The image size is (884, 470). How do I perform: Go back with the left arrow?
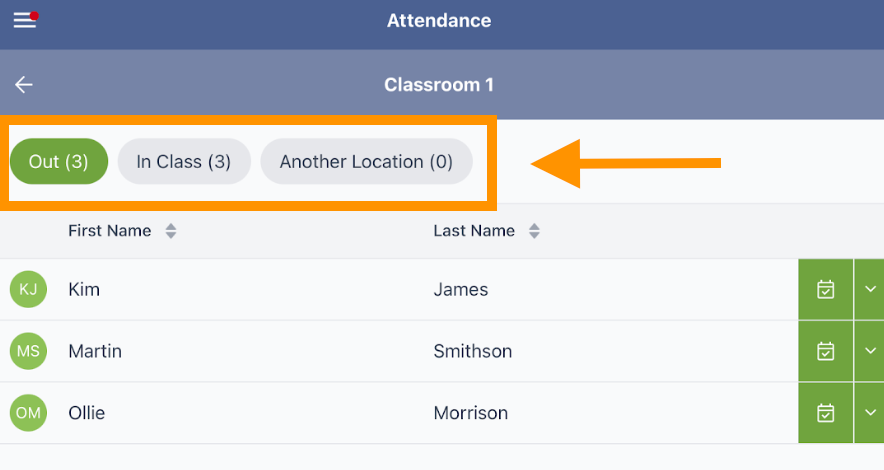[24, 85]
